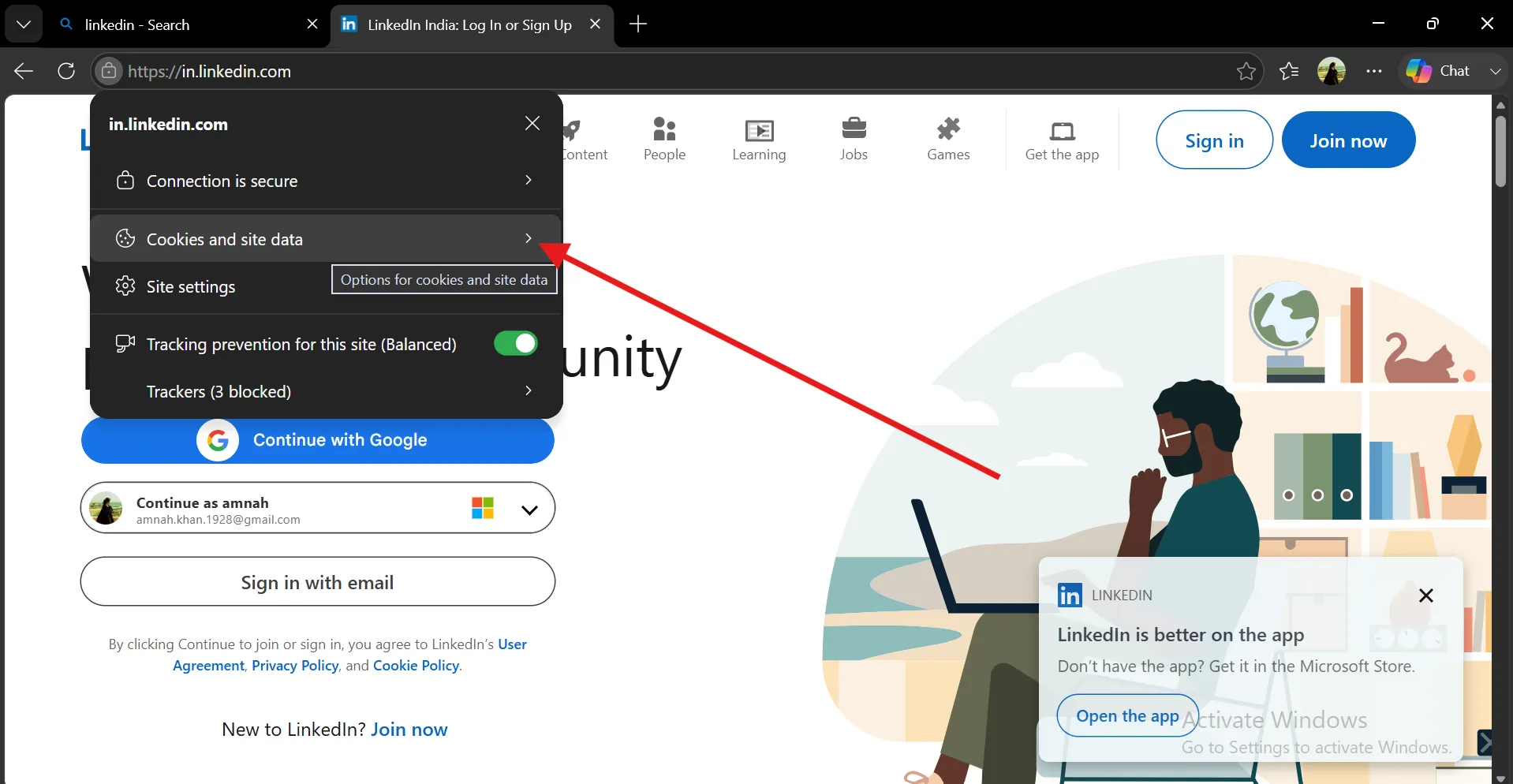This screenshot has width=1513, height=784.
Task: Open LinkedIn Learning nav icon
Action: click(x=760, y=129)
